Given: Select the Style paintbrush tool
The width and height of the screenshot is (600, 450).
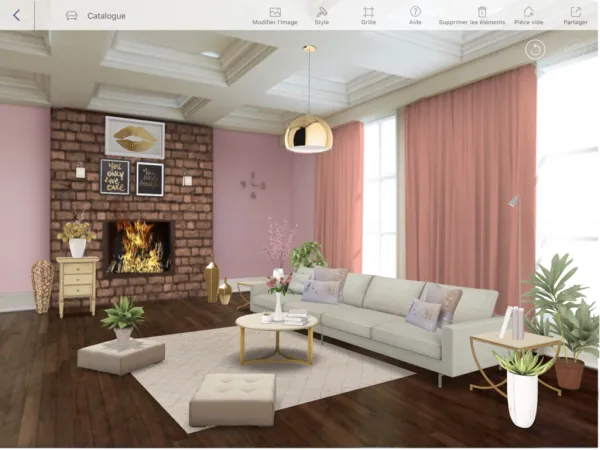Looking at the screenshot, I should pos(321,15).
